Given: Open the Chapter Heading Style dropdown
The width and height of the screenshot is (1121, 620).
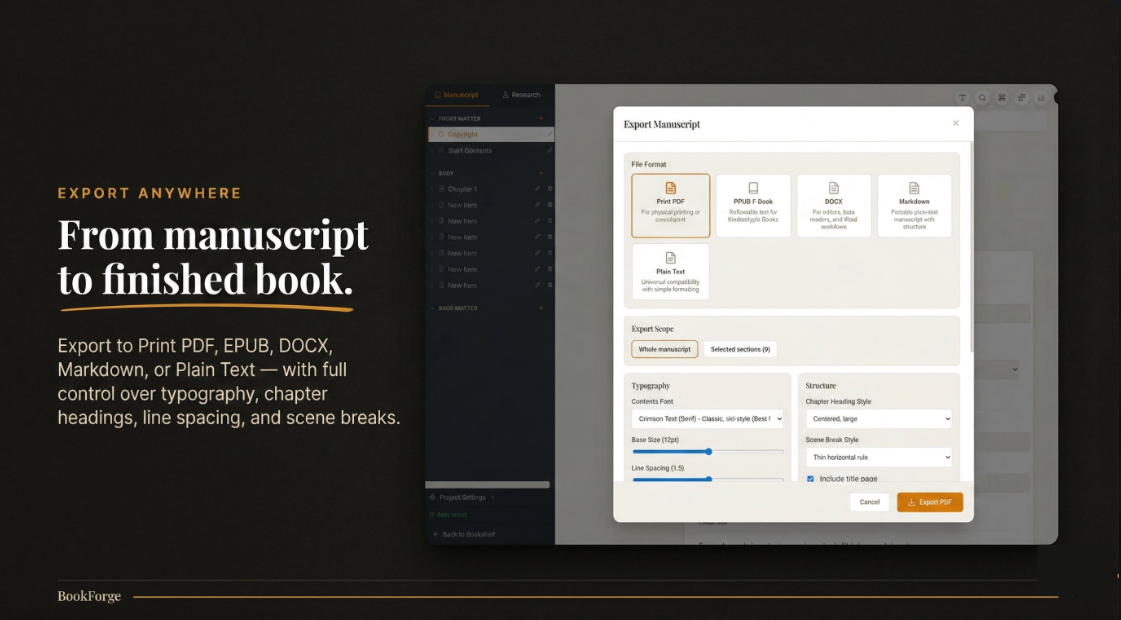Looking at the screenshot, I should click(878, 419).
